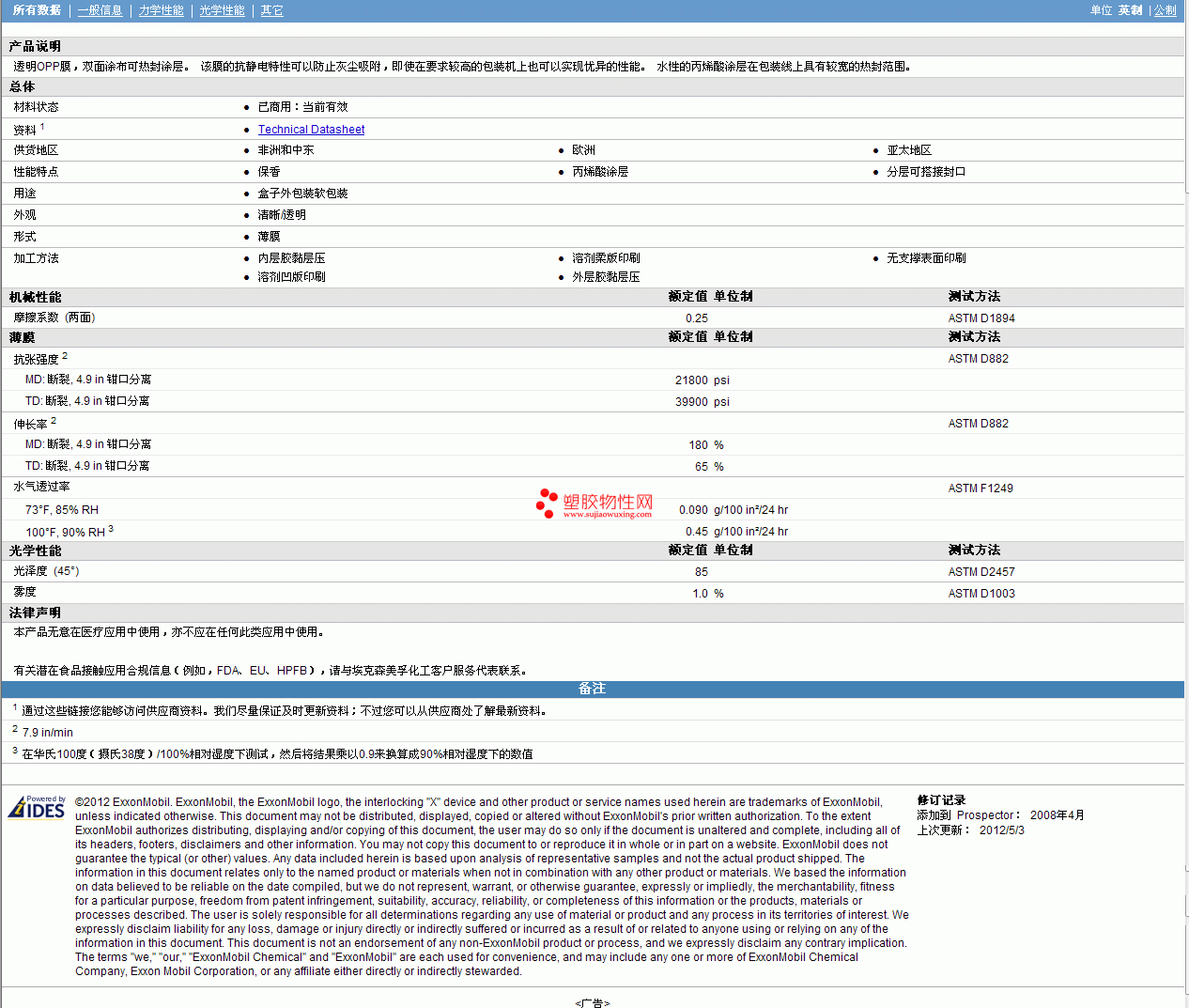The image size is (1189, 1008).
Task: Click the 盒子外包装软包装 usage entry
Action: click(302, 194)
